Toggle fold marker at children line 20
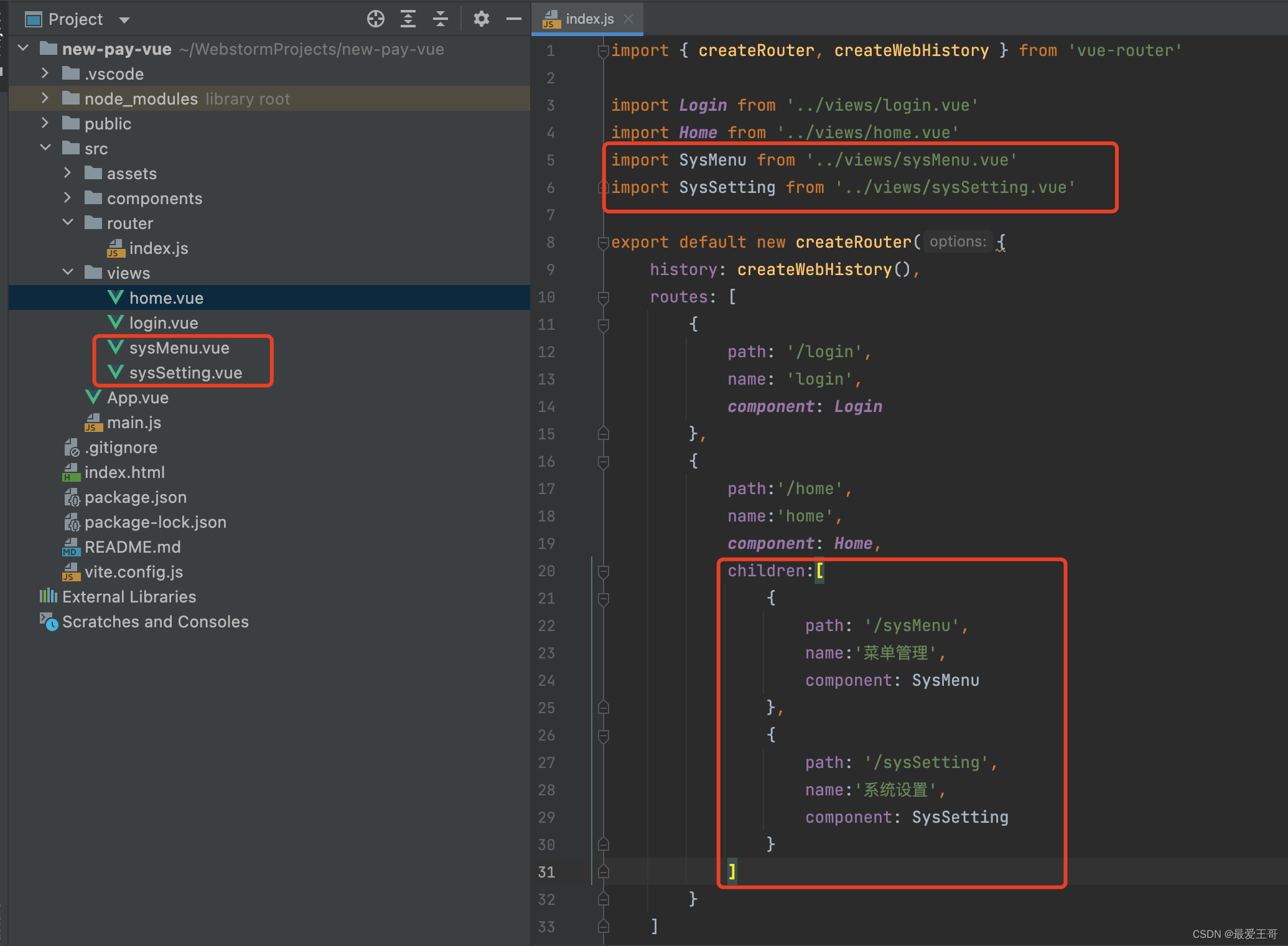 pyautogui.click(x=603, y=571)
